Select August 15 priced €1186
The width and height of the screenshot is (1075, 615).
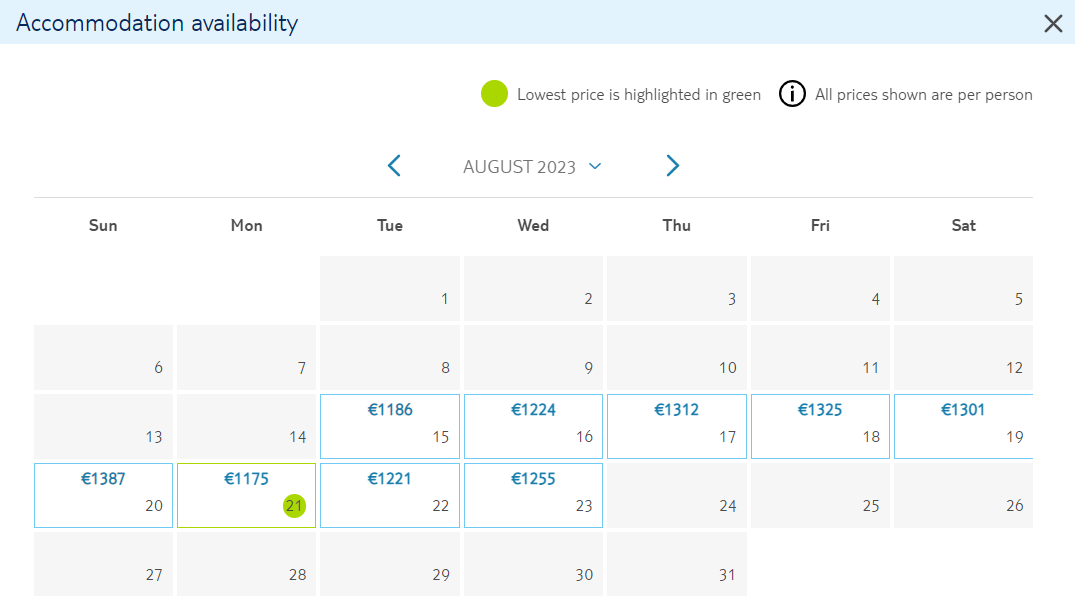389,426
